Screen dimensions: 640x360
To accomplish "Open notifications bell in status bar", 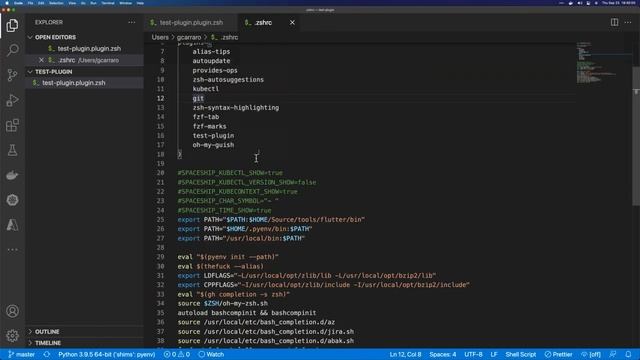I will click(x=628, y=354).
